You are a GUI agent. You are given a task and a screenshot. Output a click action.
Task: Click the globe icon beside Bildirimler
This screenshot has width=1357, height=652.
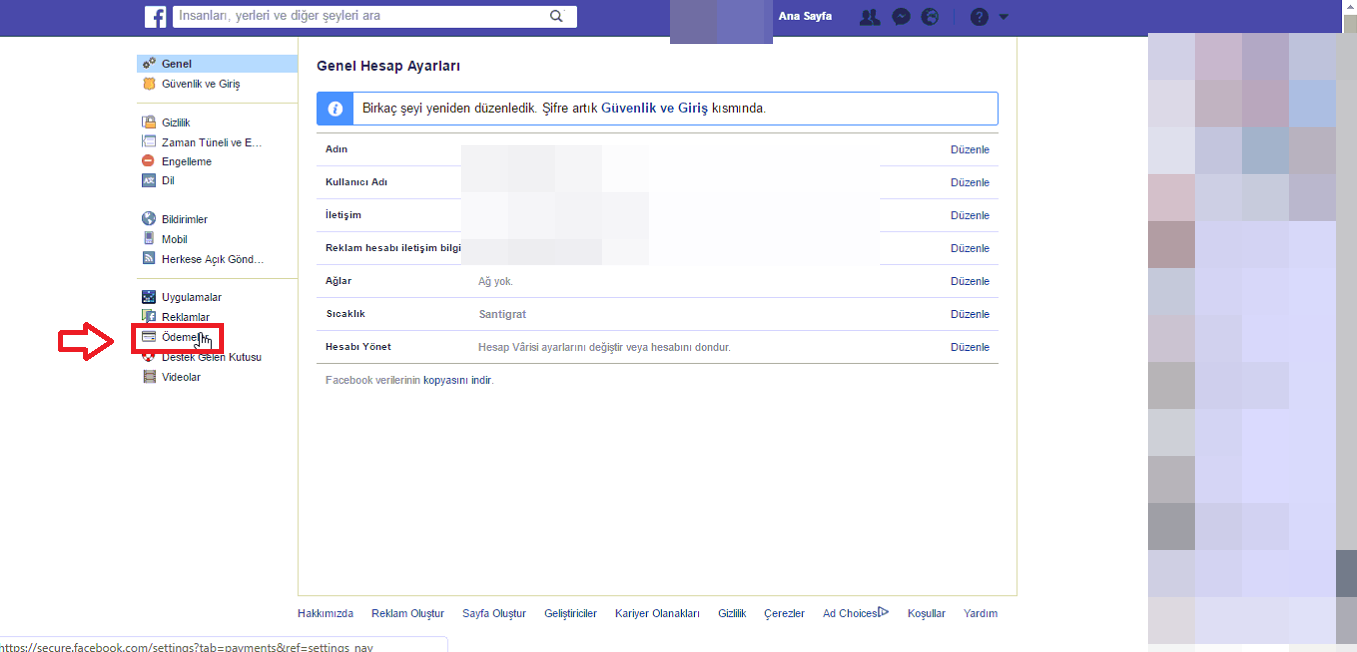149,219
